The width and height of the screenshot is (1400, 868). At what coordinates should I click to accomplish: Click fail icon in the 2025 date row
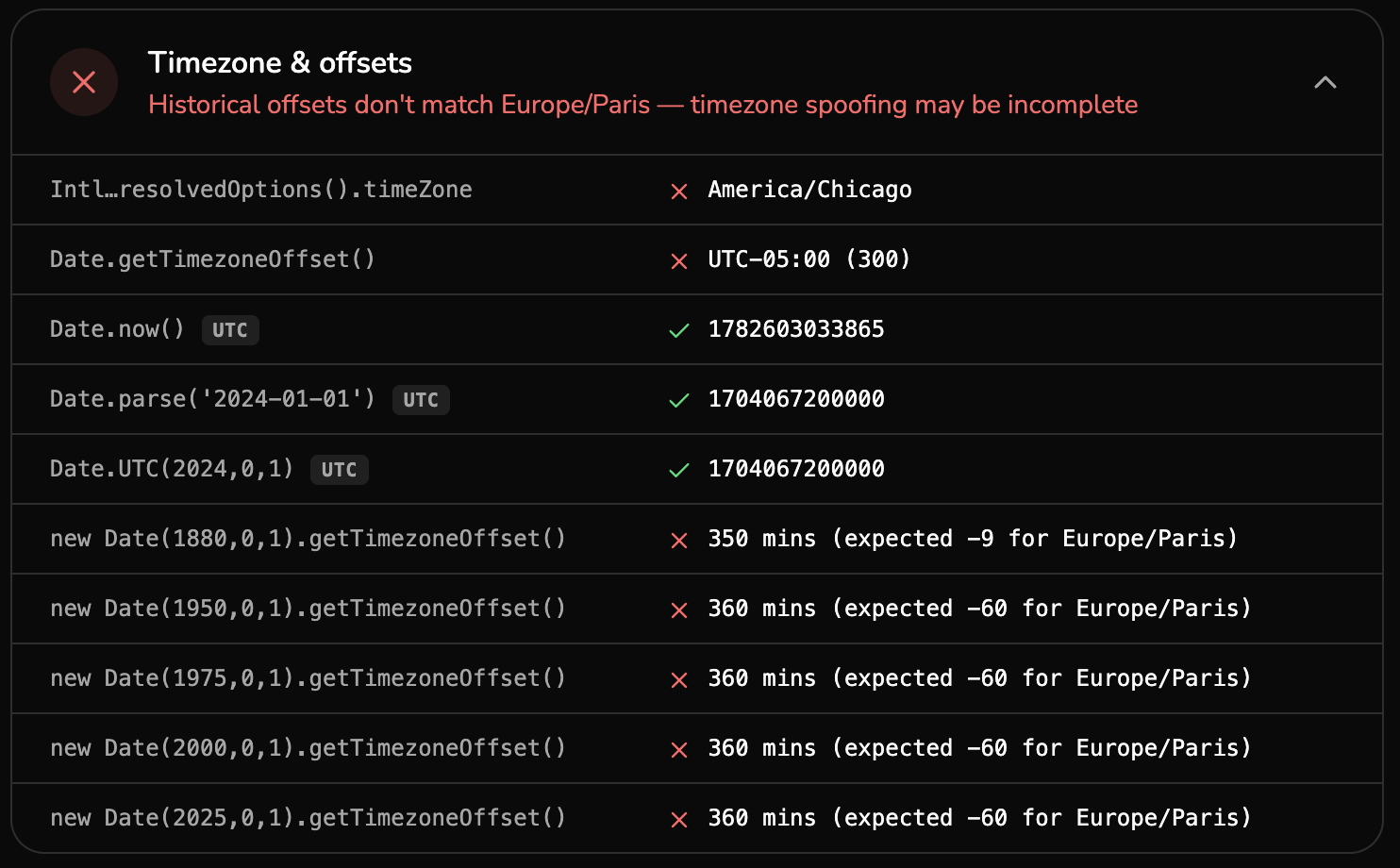[x=679, y=820]
